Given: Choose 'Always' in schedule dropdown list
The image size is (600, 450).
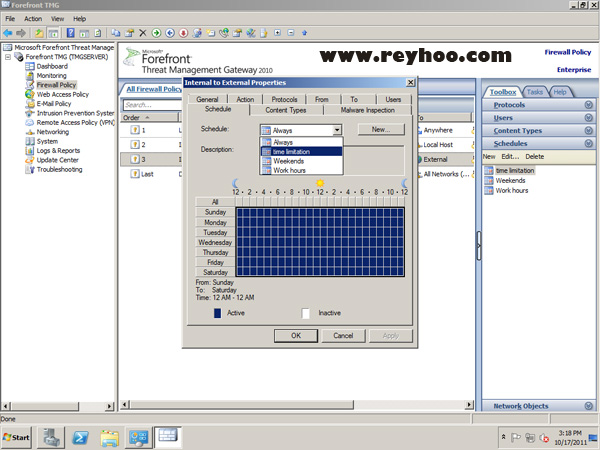Looking at the screenshot, I should coord(302,142).
